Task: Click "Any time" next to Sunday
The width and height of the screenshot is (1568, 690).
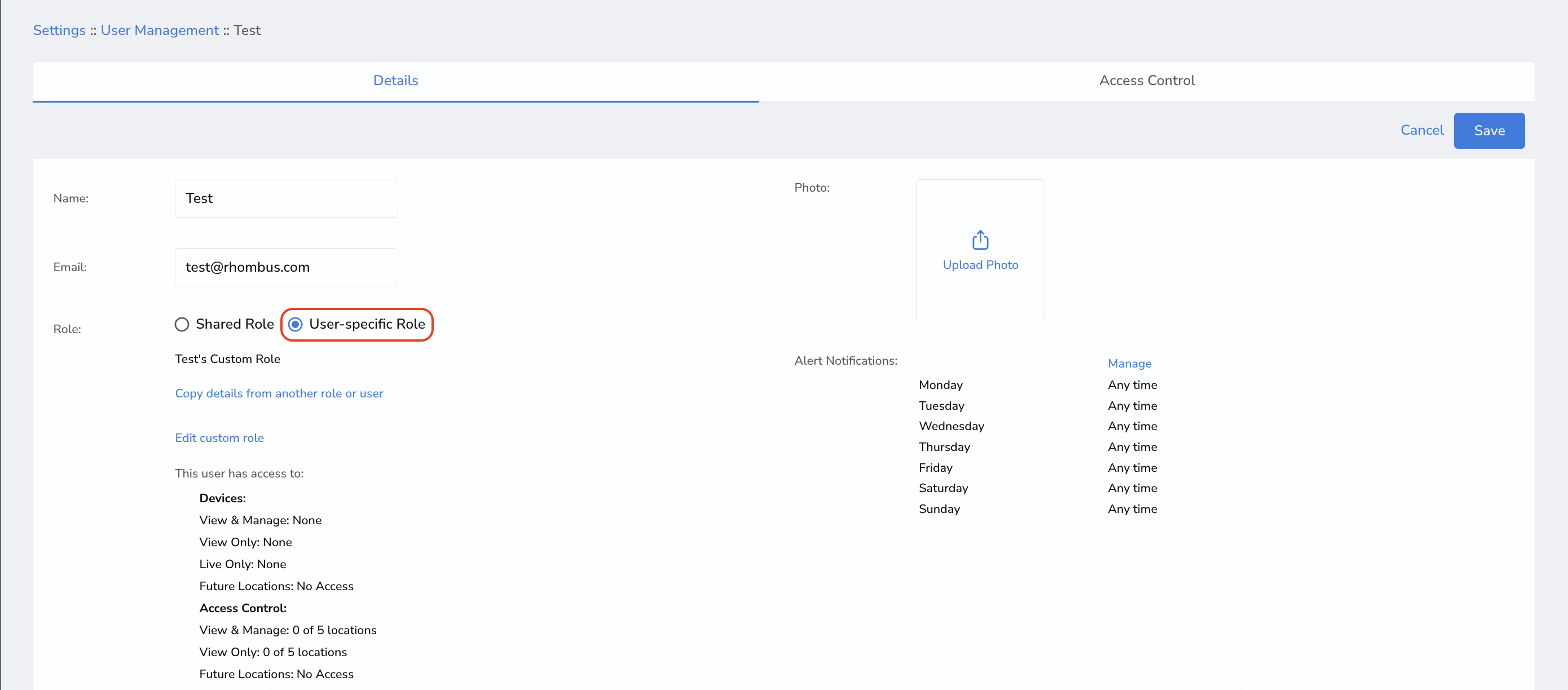Action: point(1132,509)
